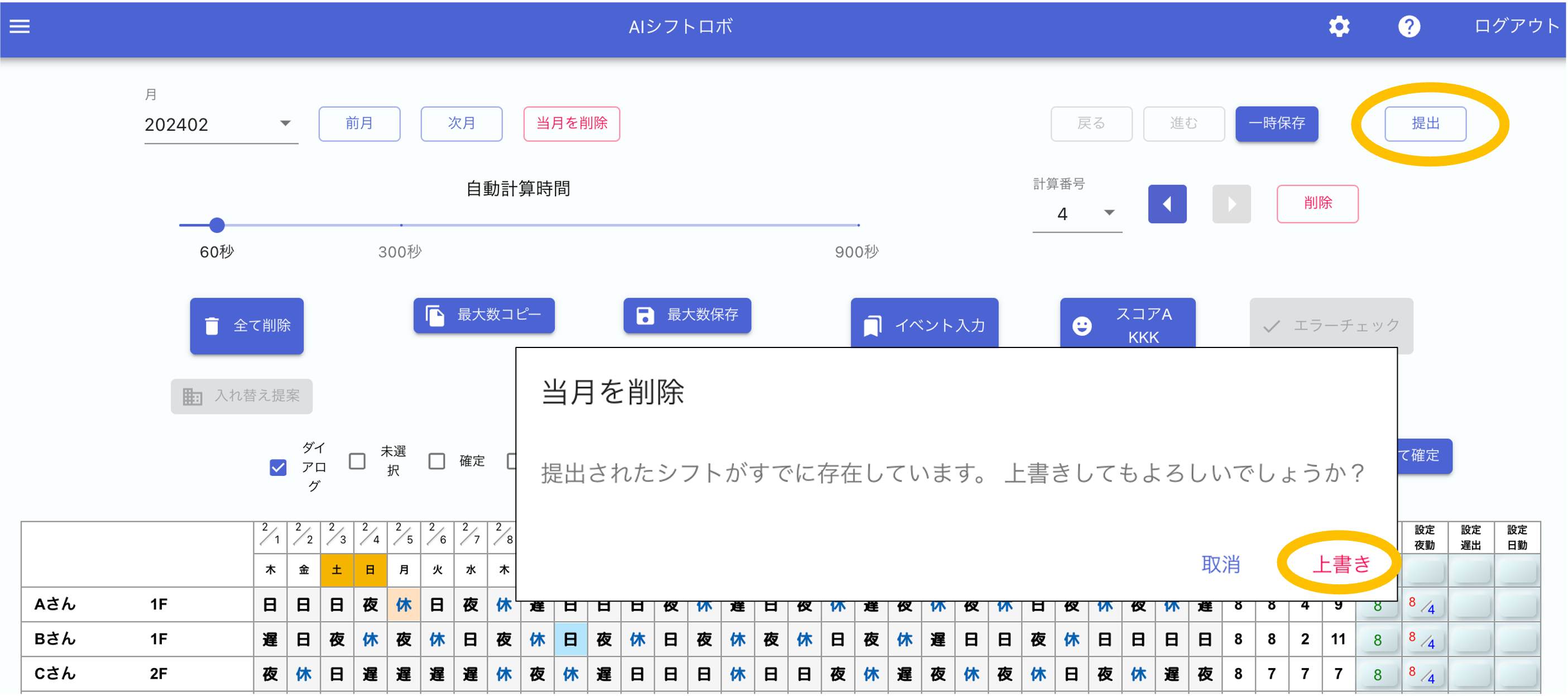Toggle the ダイアログ checkbox

(x=278, y=468)
